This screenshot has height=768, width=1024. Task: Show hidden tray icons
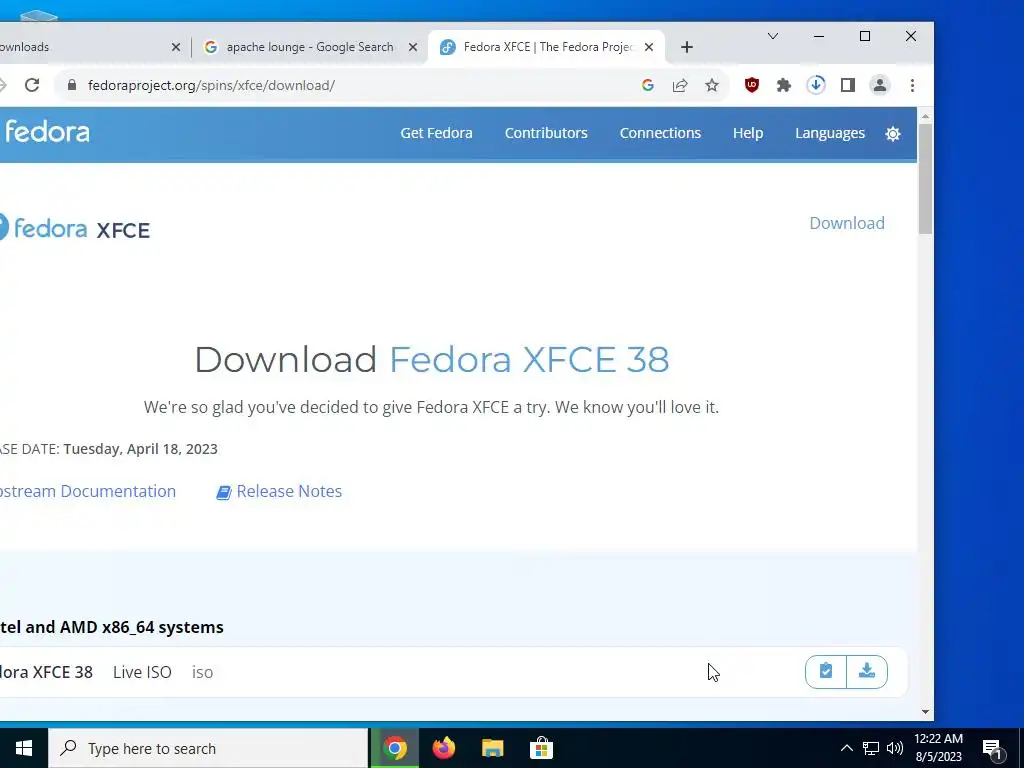click(846, 748)
